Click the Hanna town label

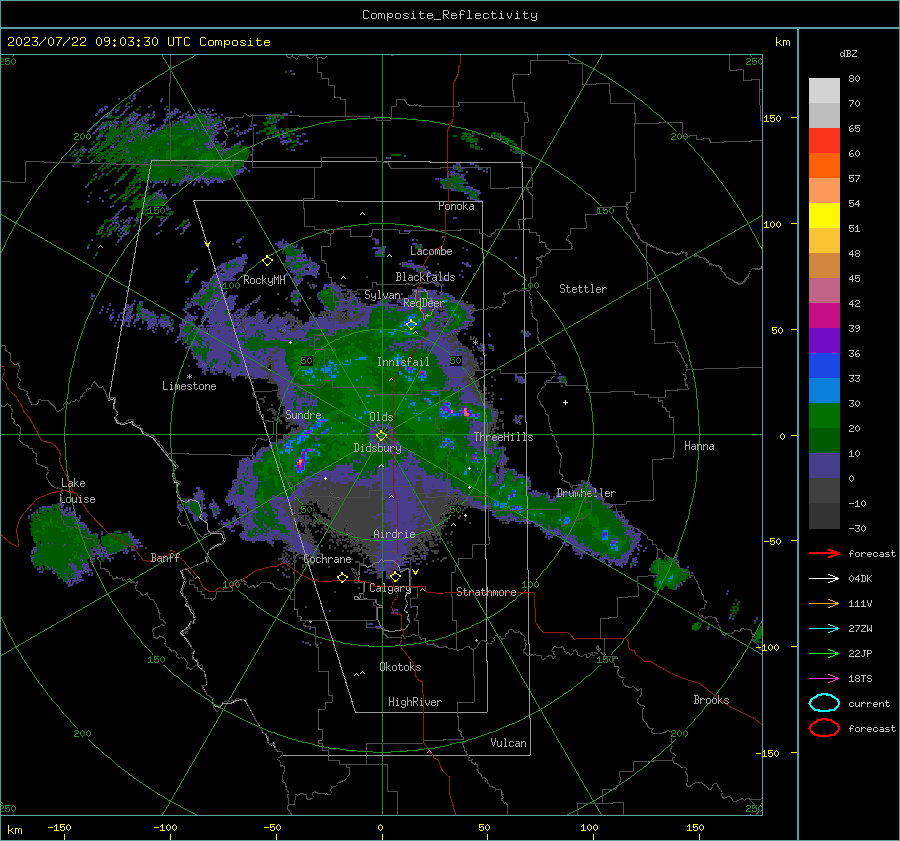point(699,446)
